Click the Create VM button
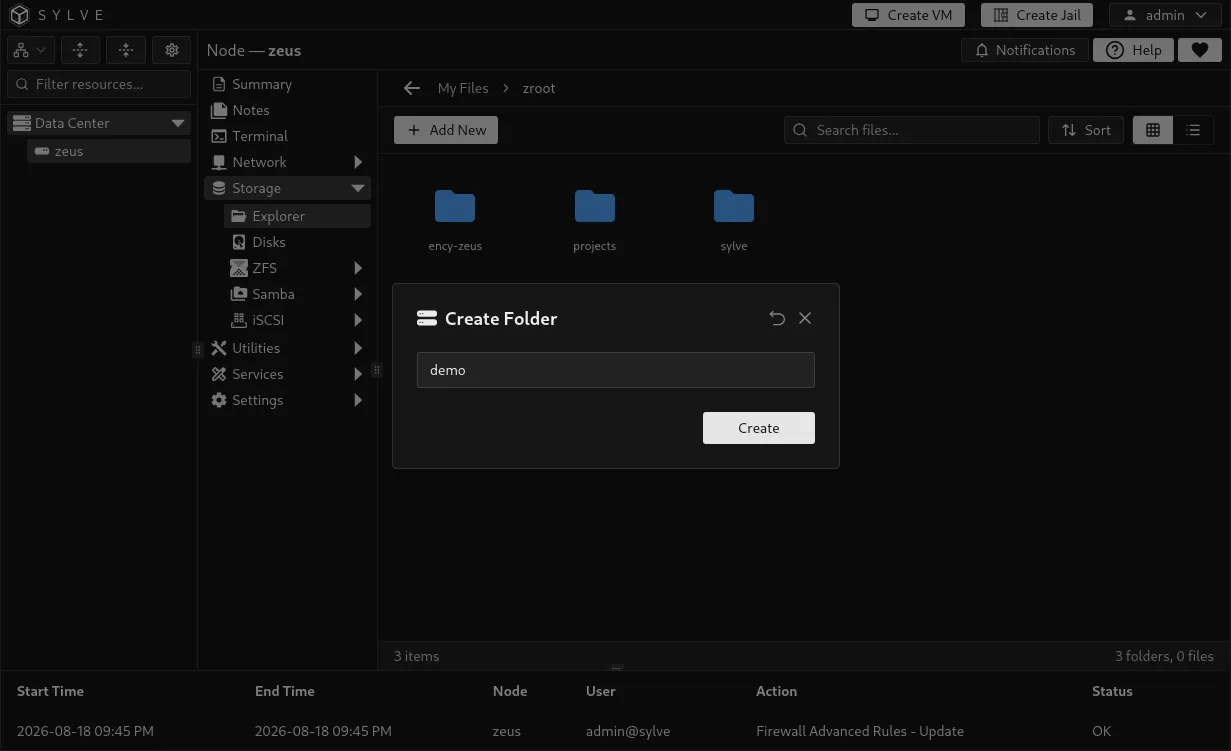1231x751 pixels. tap(908, 15)
